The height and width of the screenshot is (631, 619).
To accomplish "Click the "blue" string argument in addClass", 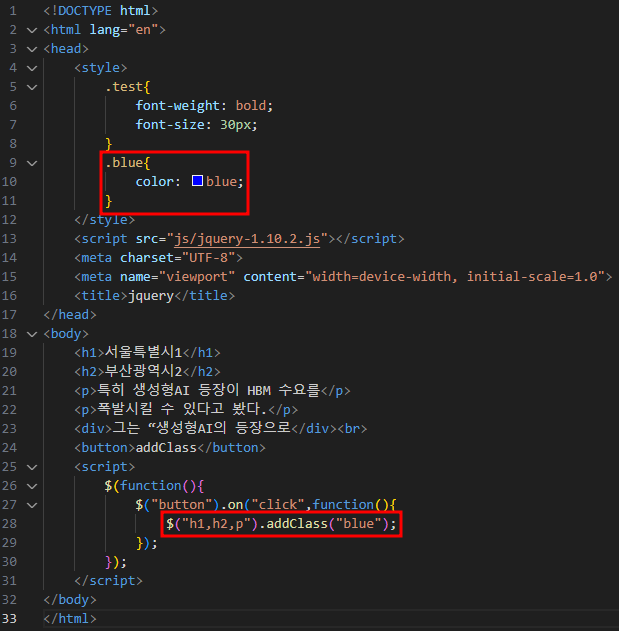I will 358,524.
